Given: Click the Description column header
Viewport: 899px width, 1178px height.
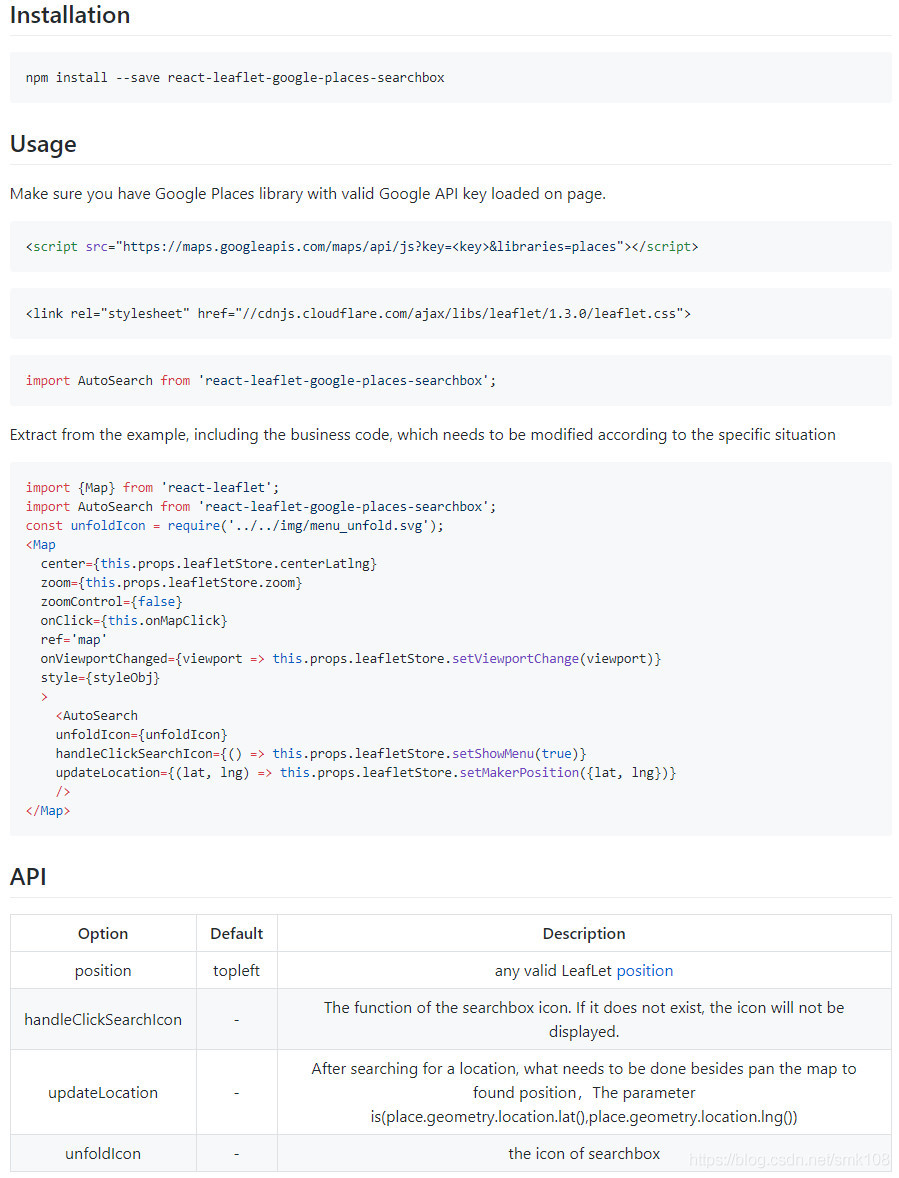Looking at the screenshot, I should (x=584, y=934).
